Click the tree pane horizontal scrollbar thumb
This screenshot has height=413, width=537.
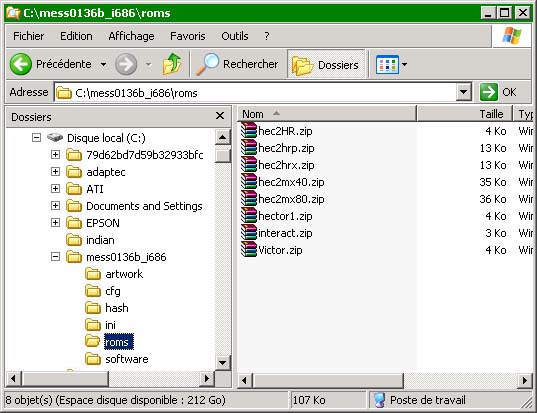point(65,378)
